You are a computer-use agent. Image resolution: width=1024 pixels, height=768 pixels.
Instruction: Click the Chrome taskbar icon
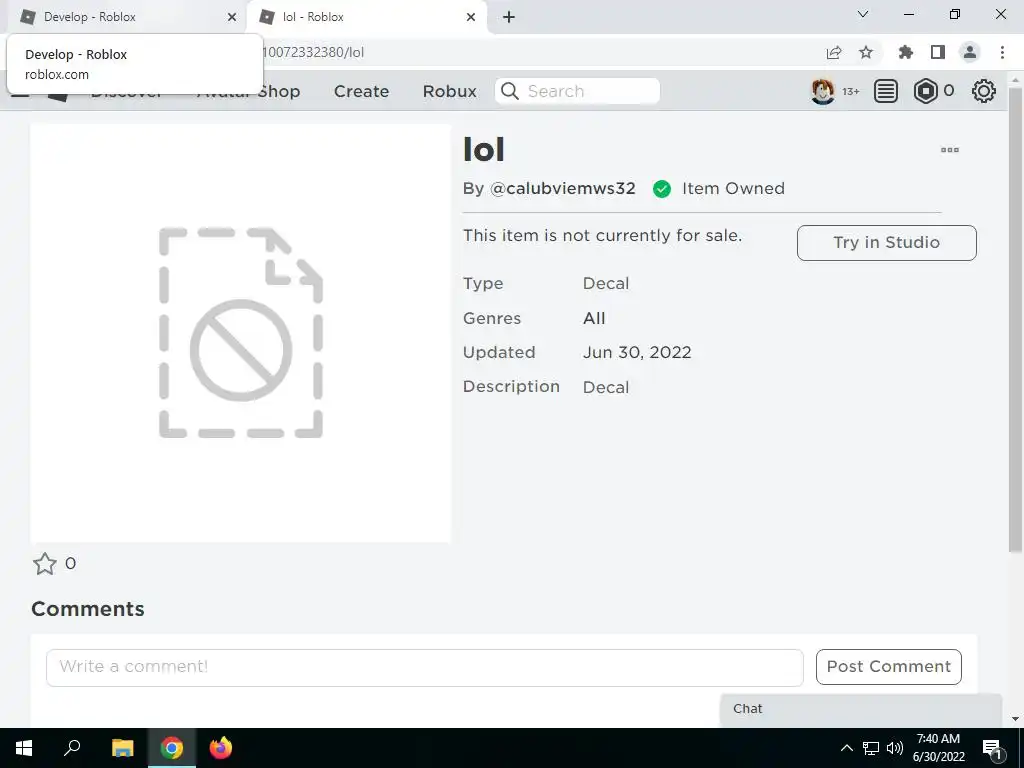(x=172, y=748)
